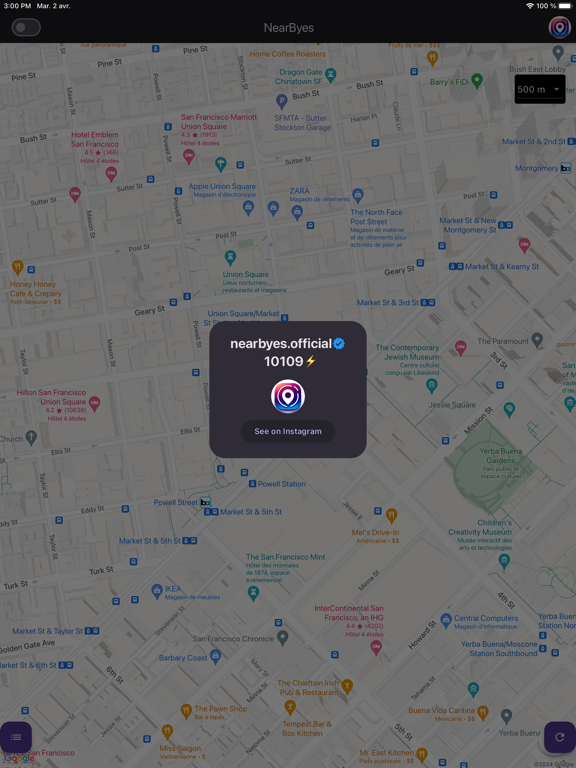
Task: Tap the Market St & Taylor St stop
Action: (x=56, y=631)
